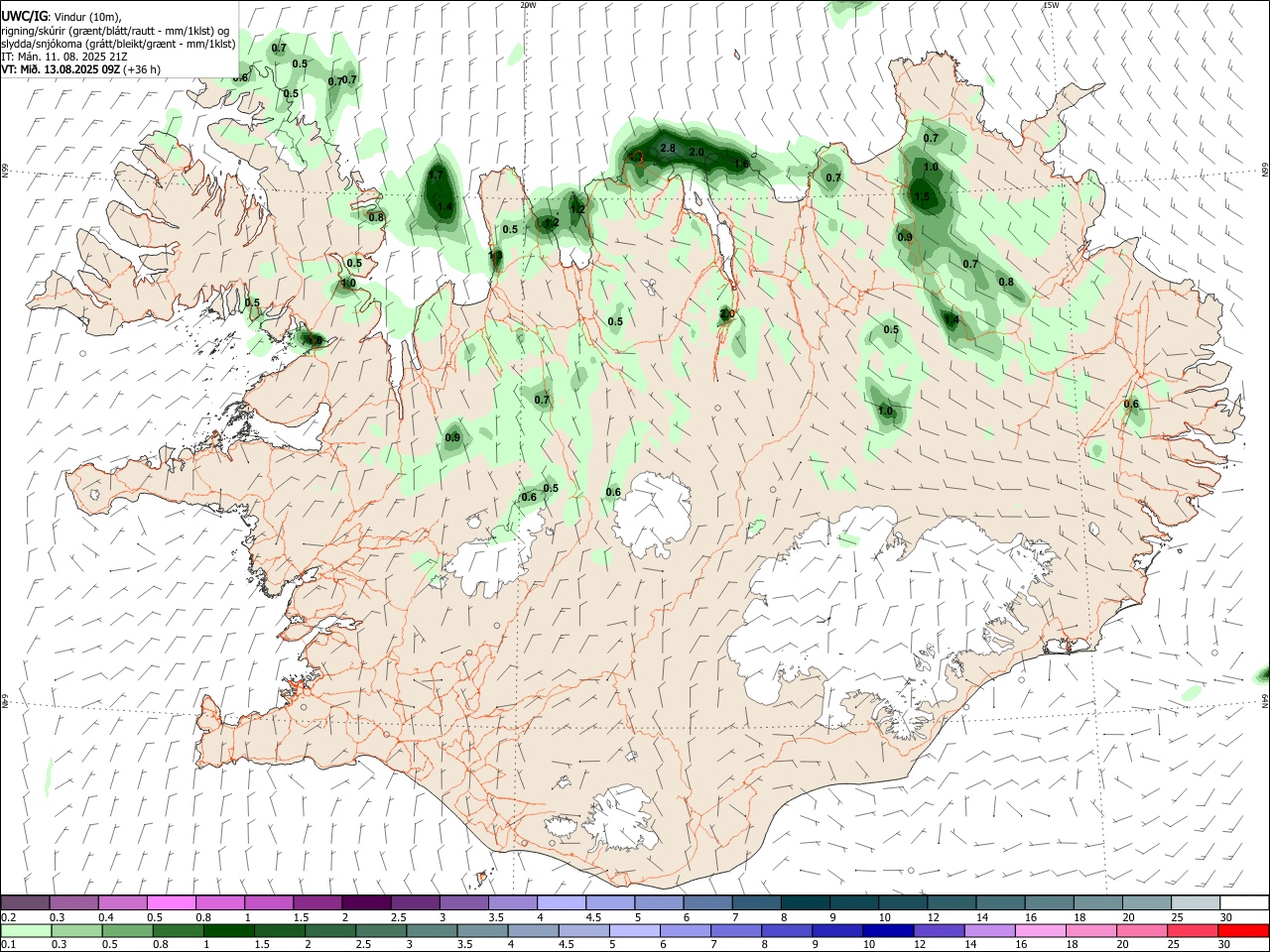Select the bright red 30+ rain swatch
Viewport: 1270px width, 952px height.
(1242, 930)
